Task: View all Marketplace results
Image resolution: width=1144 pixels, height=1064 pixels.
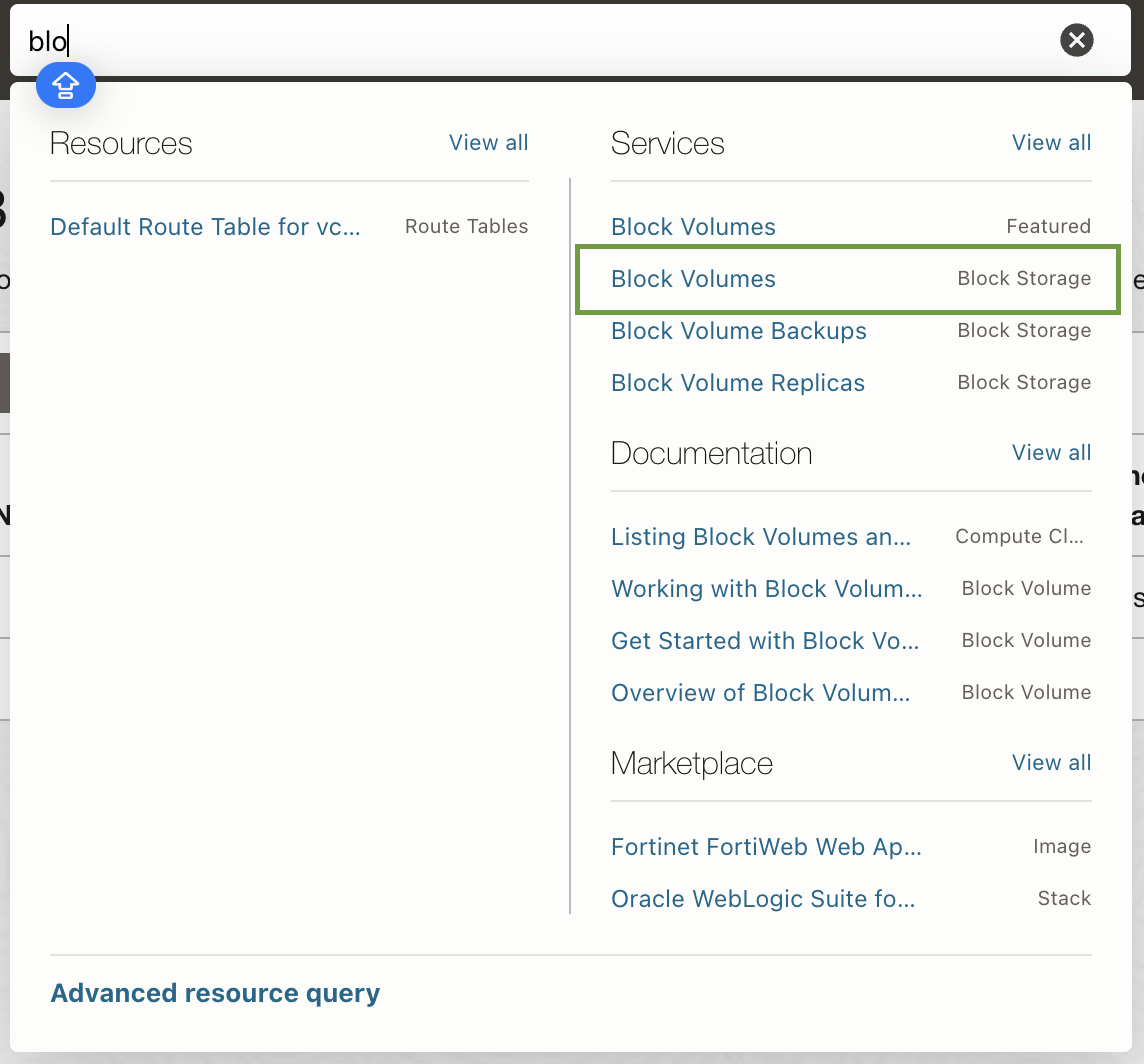Action: tap(1051, 763)
